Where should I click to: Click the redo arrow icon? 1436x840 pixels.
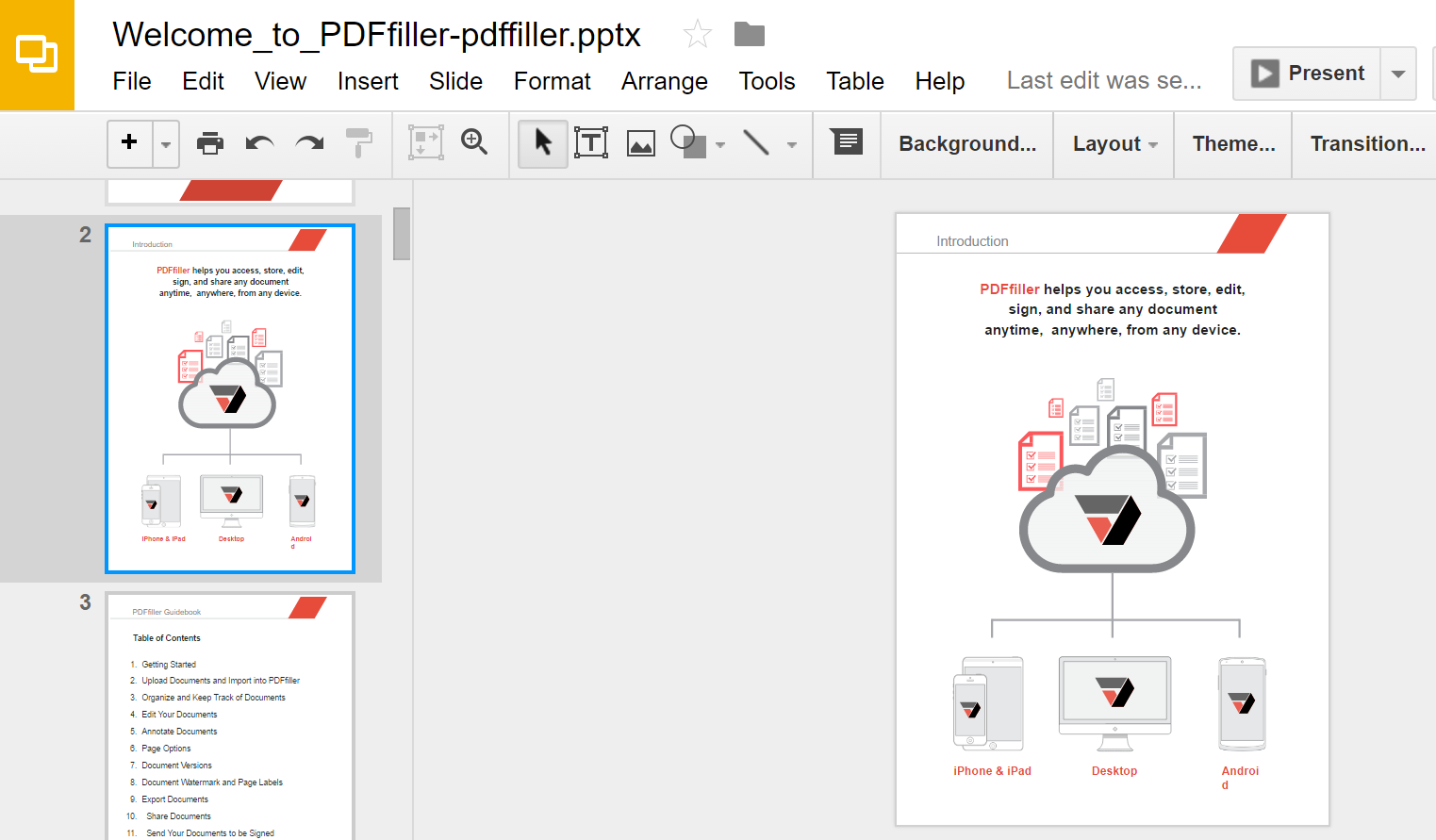(x=309, y=143)
